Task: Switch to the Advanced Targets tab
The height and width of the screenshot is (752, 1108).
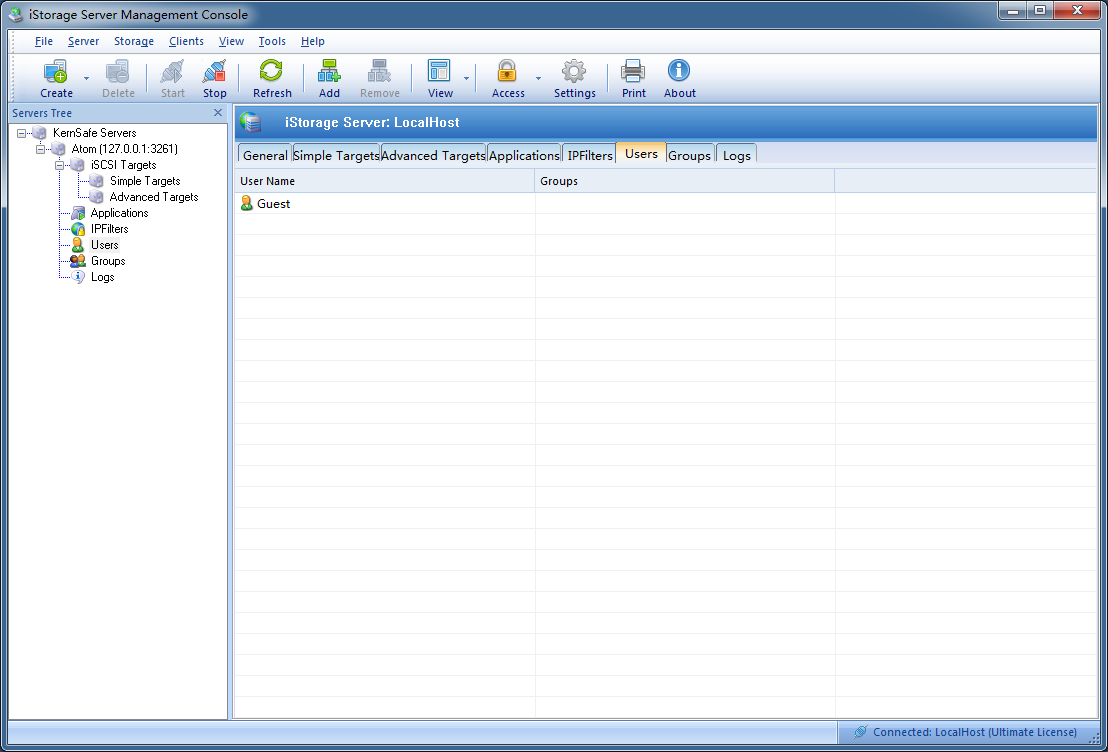Action: [x=433, y=155]
